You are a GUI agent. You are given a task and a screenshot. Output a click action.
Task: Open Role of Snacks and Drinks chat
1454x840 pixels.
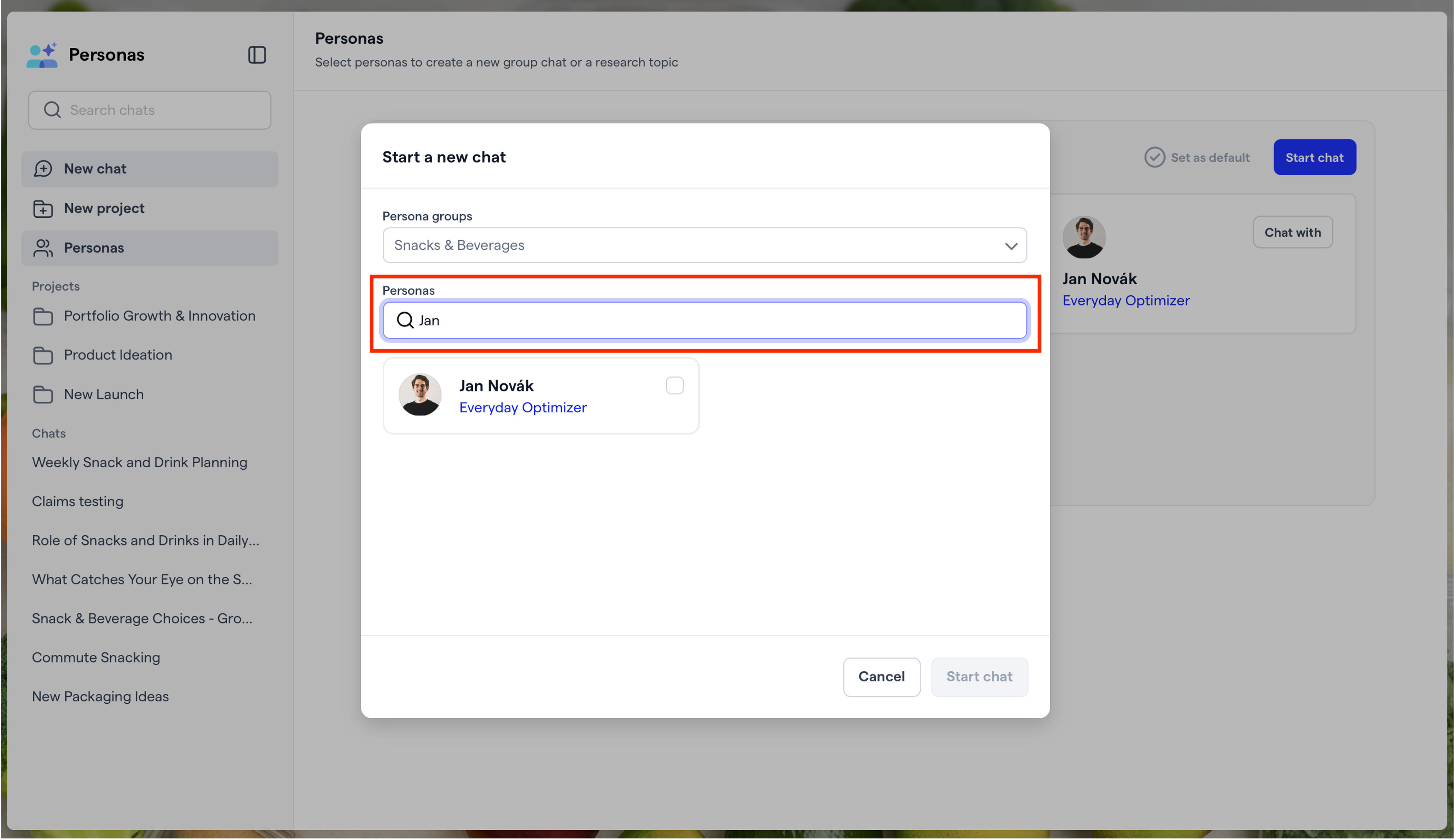(145, 540)
